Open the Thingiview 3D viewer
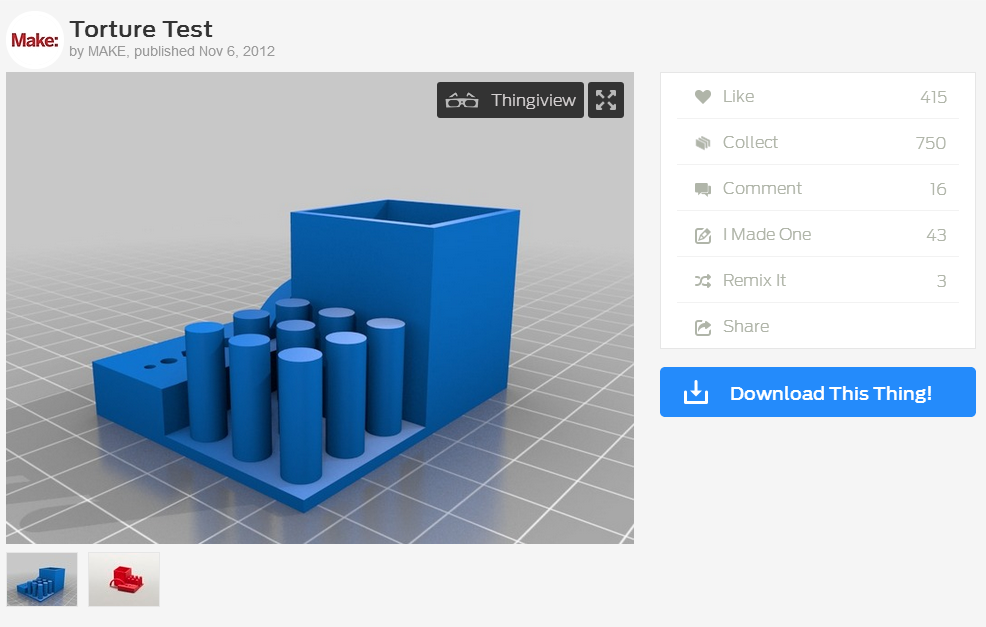 (510, 100)
